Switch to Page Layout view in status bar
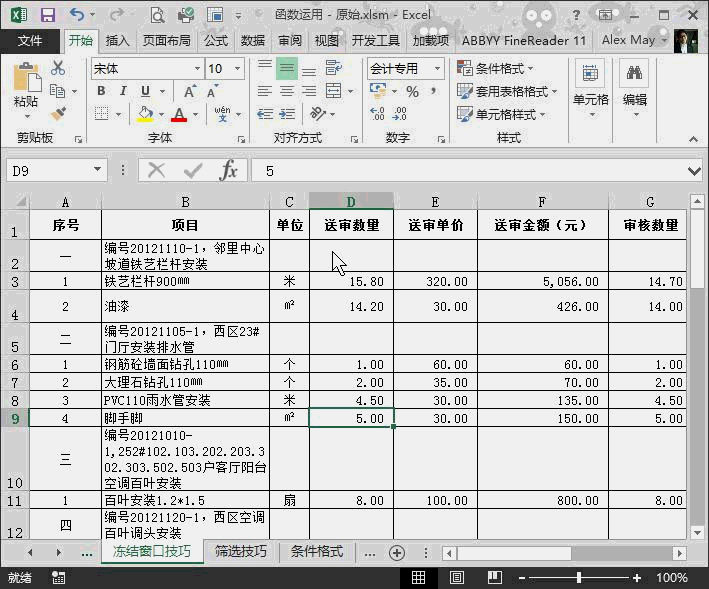709x589 pixels. coord(456,578)
